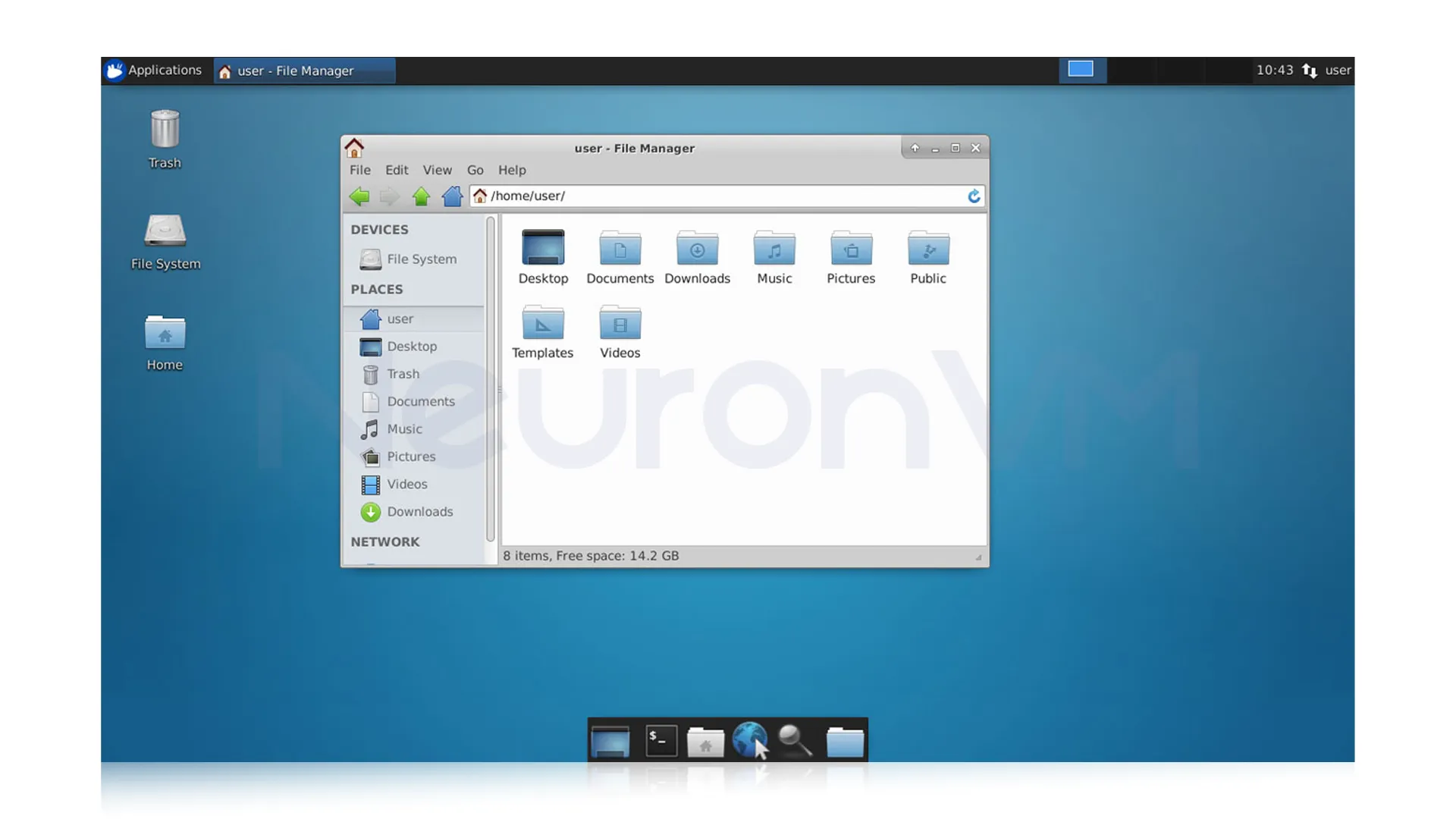Launch terminal from bottom dock
This screenshot has height=819, width=1456.
tap(661, 741)
